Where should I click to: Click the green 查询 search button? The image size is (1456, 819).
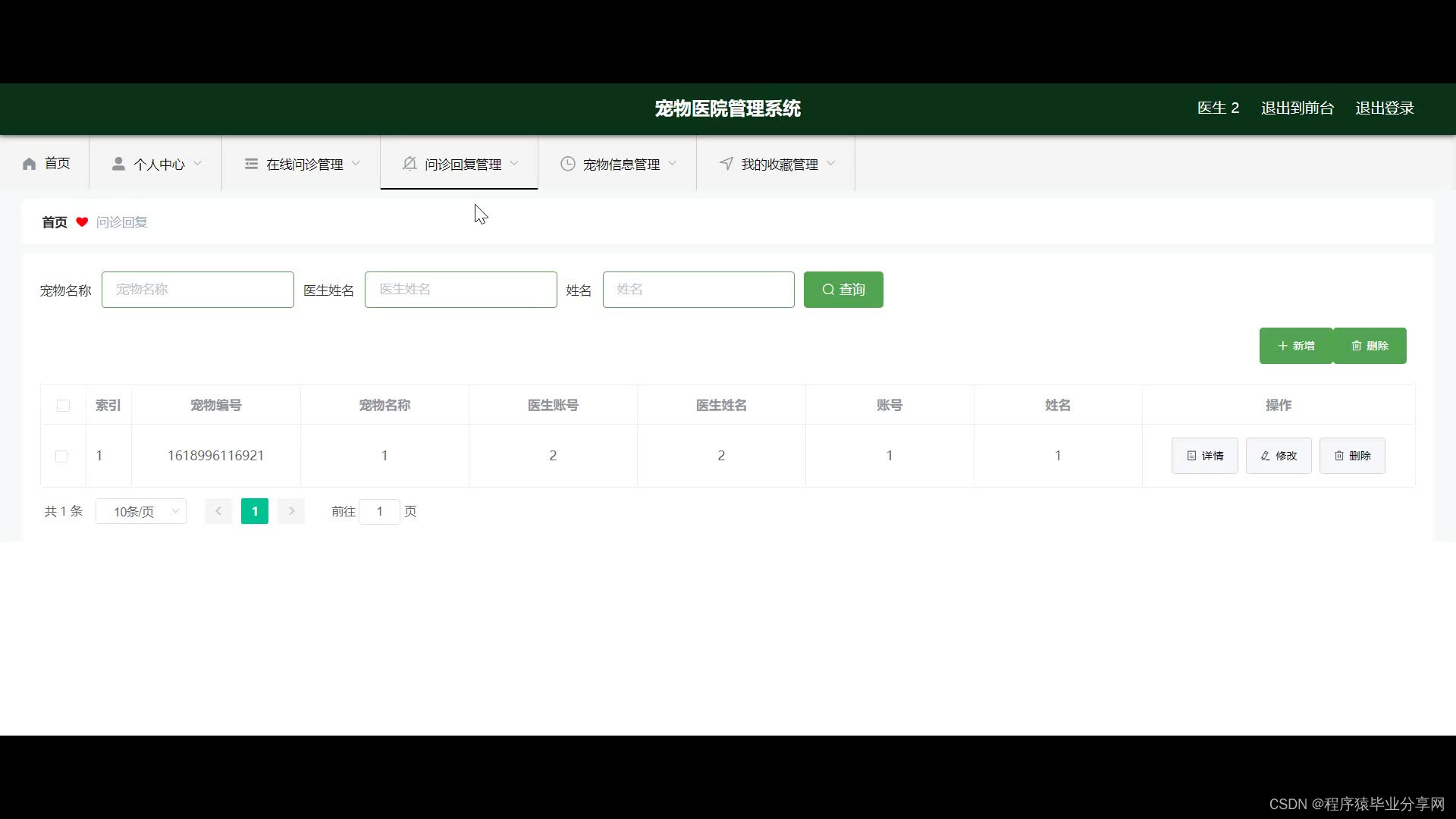tap(843, 290)
